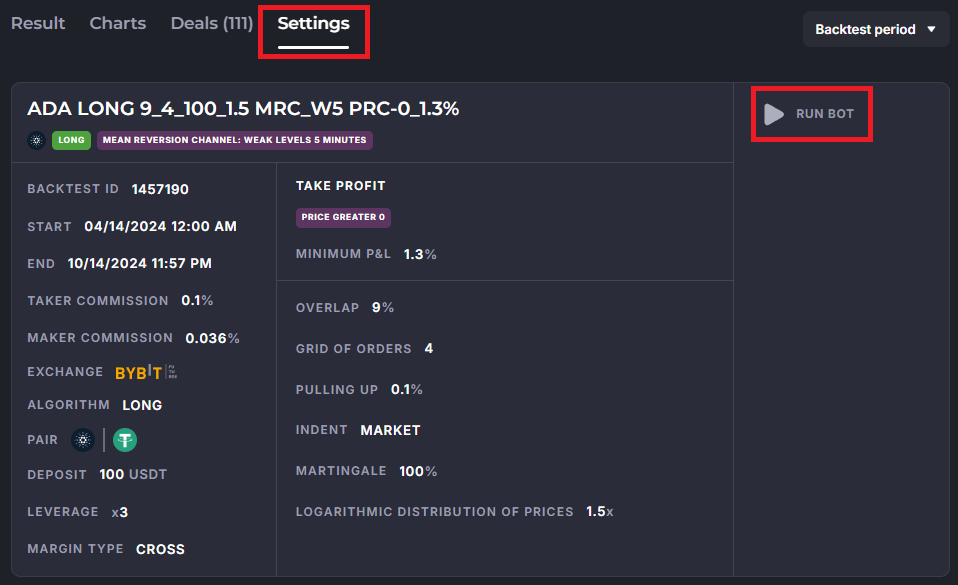The width and height of the screenshot is (958, 585).
Task: Click the green LONG badge
Action: tap(71, 140)
